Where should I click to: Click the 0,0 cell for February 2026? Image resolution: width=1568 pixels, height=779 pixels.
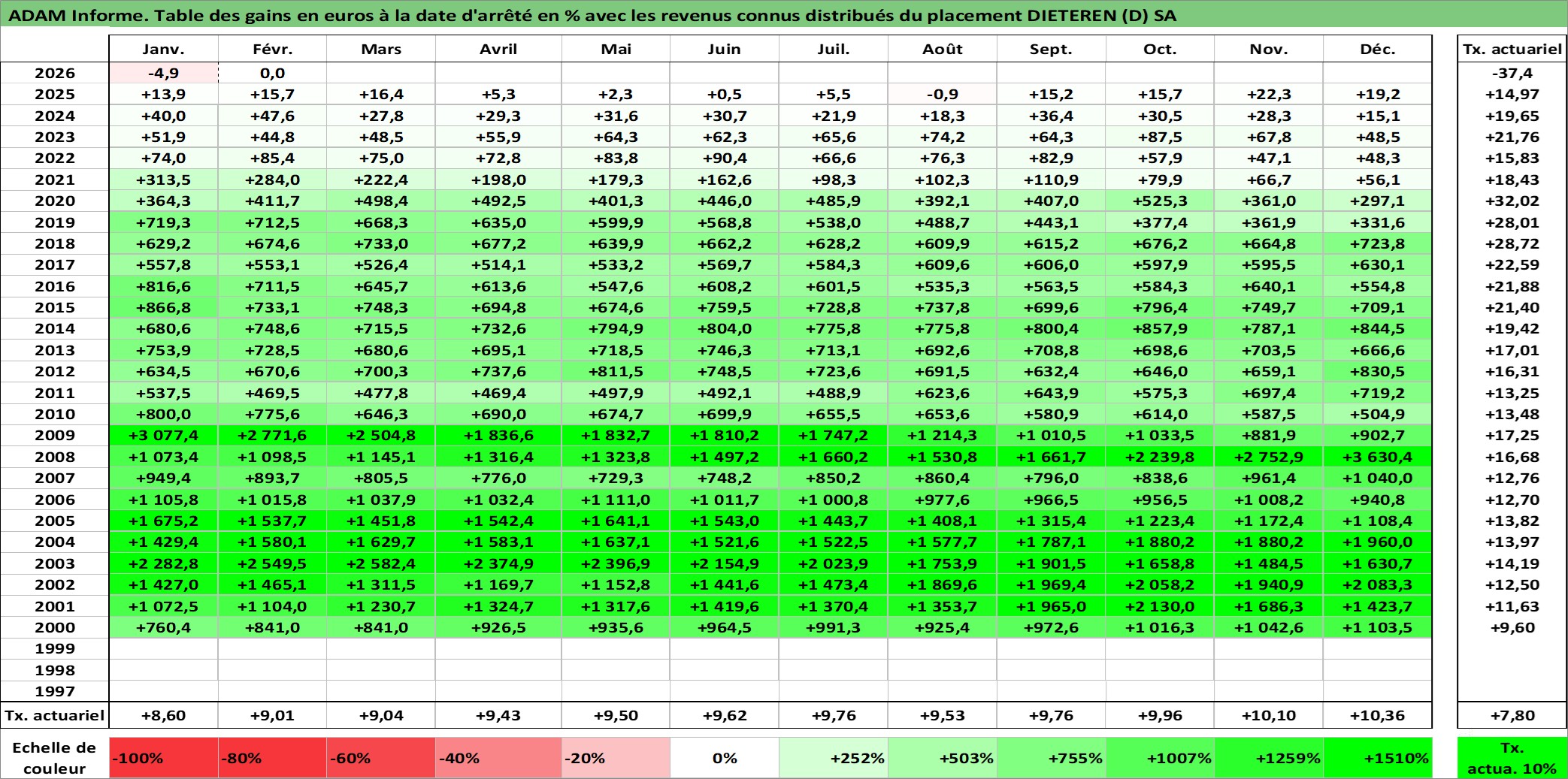click(273, 73)
